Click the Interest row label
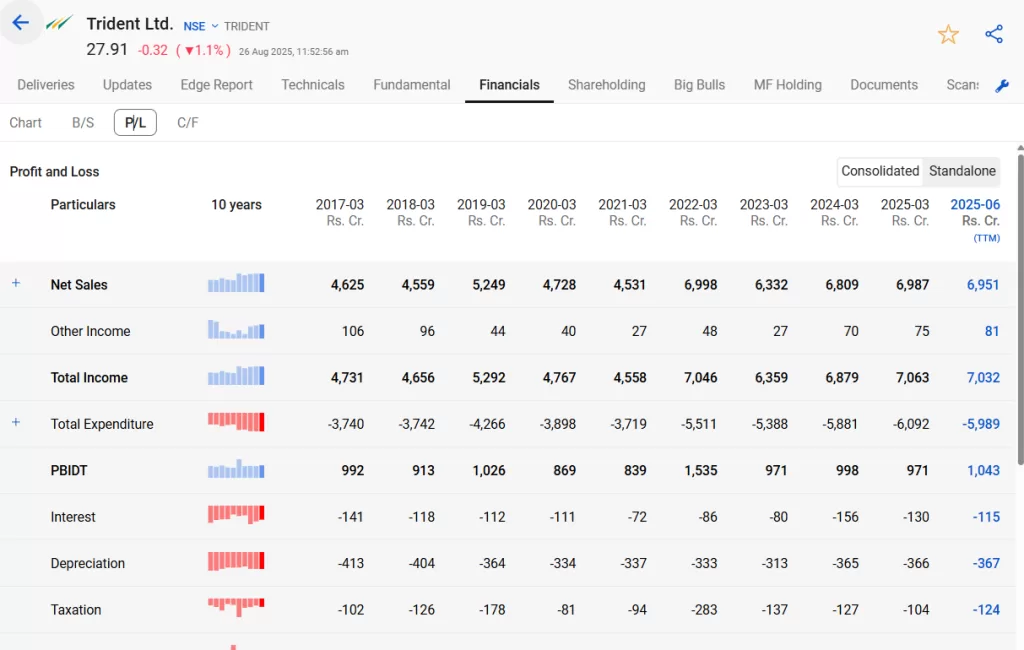The width and height of the screenshot is (1024, 650). click(73, 517)
